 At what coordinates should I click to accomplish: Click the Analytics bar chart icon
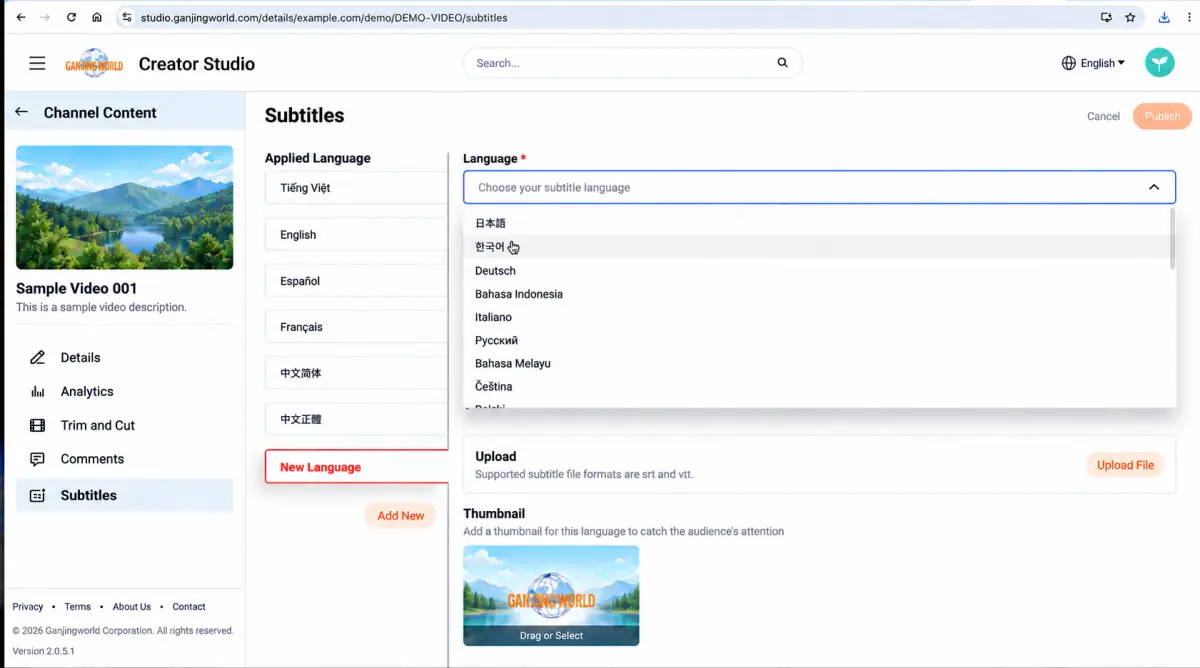point(38,391)
